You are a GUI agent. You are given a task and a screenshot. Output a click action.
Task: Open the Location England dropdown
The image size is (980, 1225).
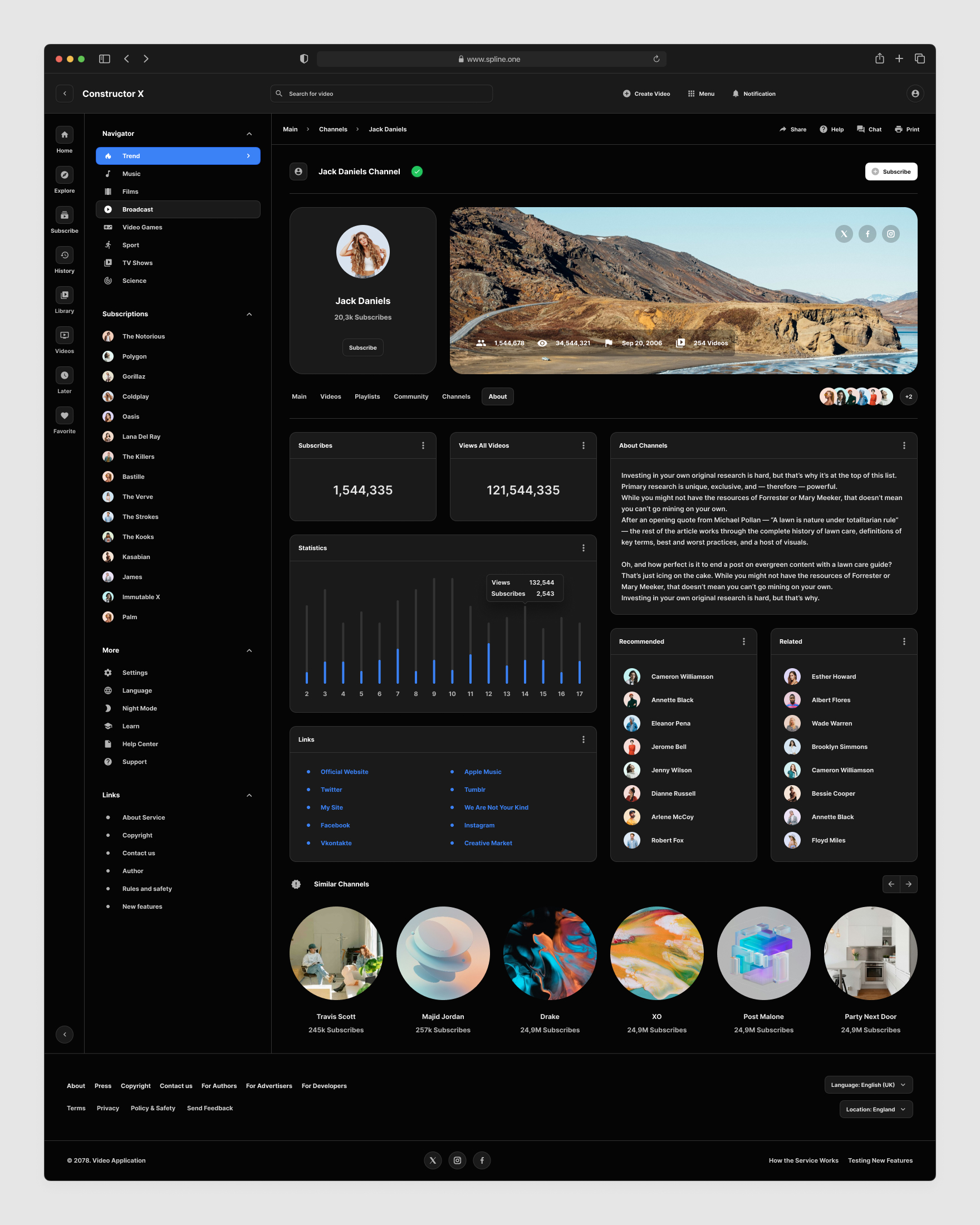click(876, 1109)
